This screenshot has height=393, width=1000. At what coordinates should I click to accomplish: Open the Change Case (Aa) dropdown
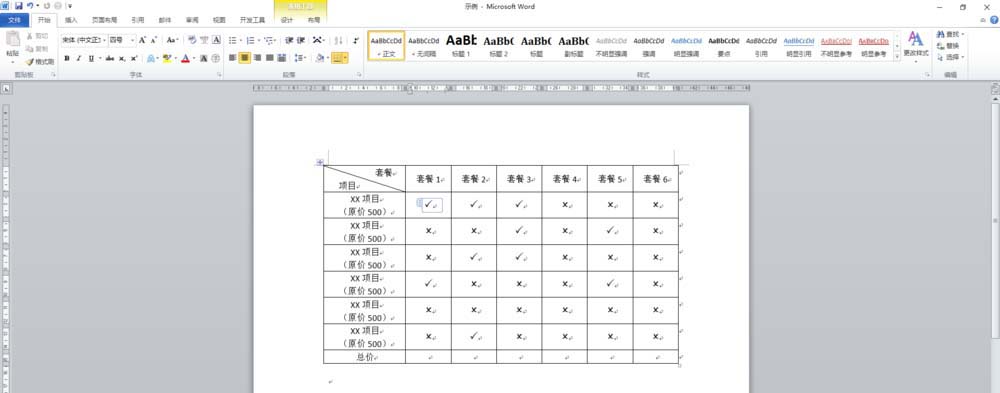point(172,40)
